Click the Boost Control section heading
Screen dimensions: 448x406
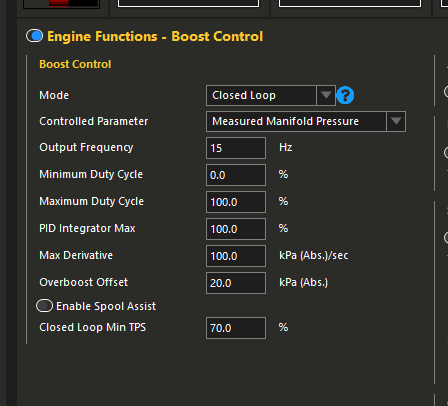pyautogui.click(x=75, y=64)
